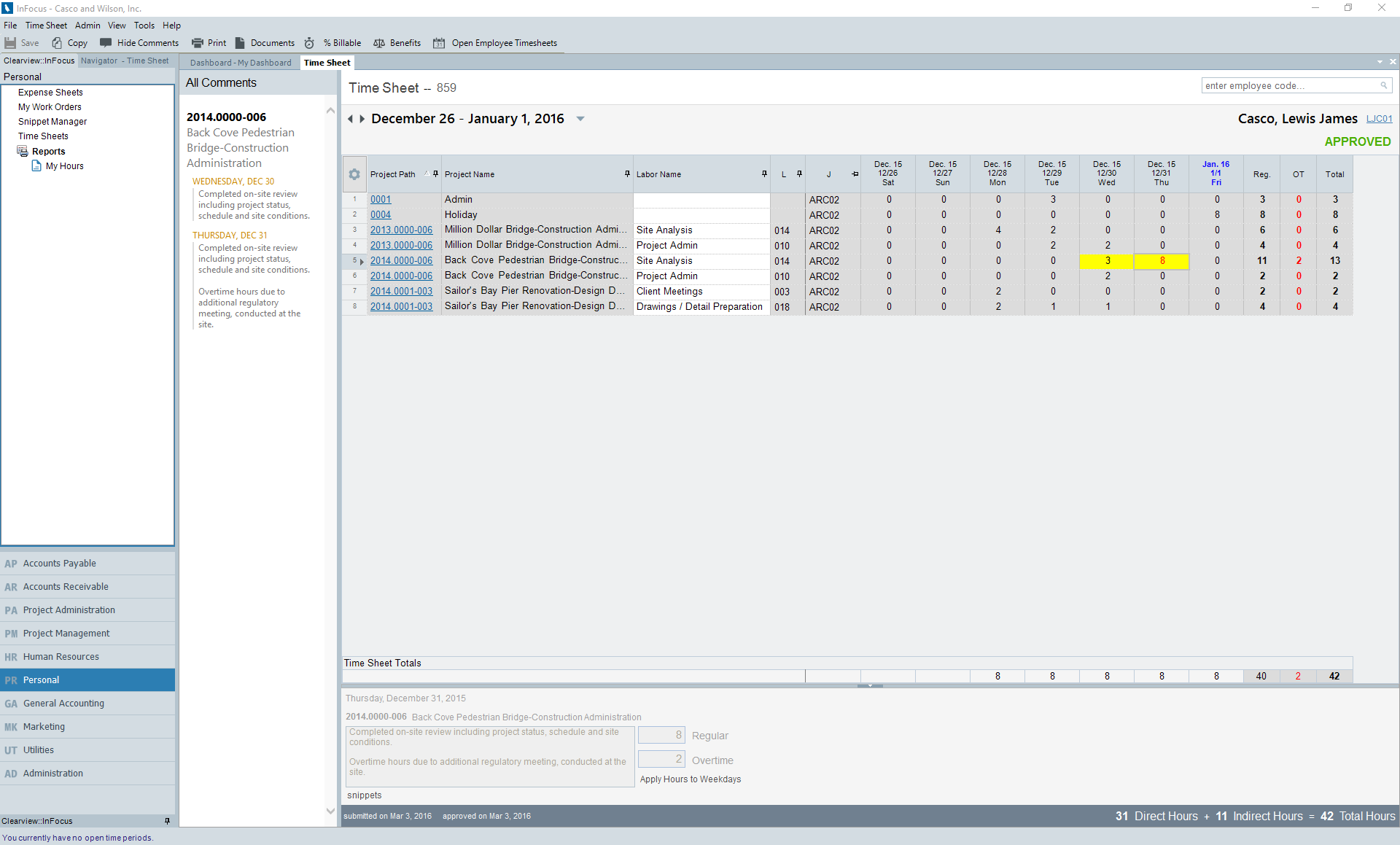Click the % Billable stopwatch icon
This screenshot has height=845, width=1400.
[x=309, y=43]
